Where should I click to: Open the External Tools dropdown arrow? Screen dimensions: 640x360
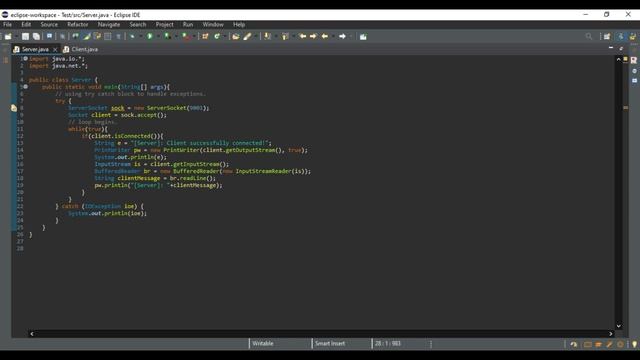pyautogui.click(x=193, y=37)
